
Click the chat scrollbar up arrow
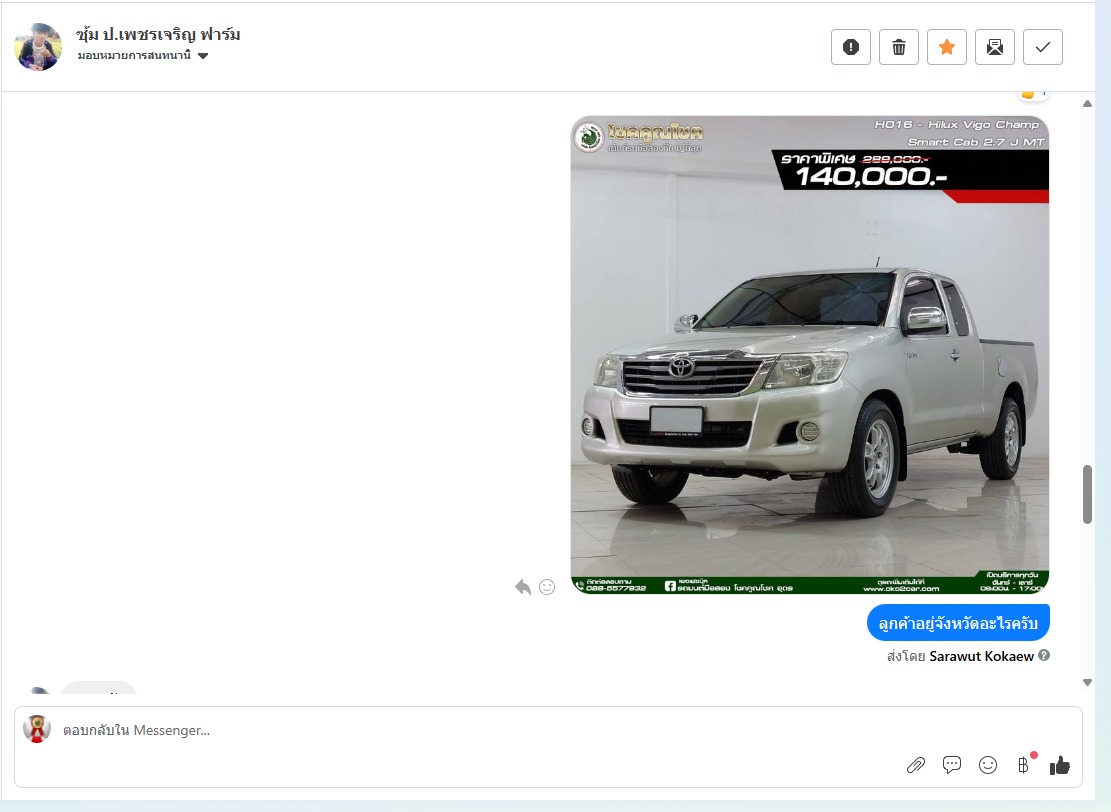[x=1087, y=103]
